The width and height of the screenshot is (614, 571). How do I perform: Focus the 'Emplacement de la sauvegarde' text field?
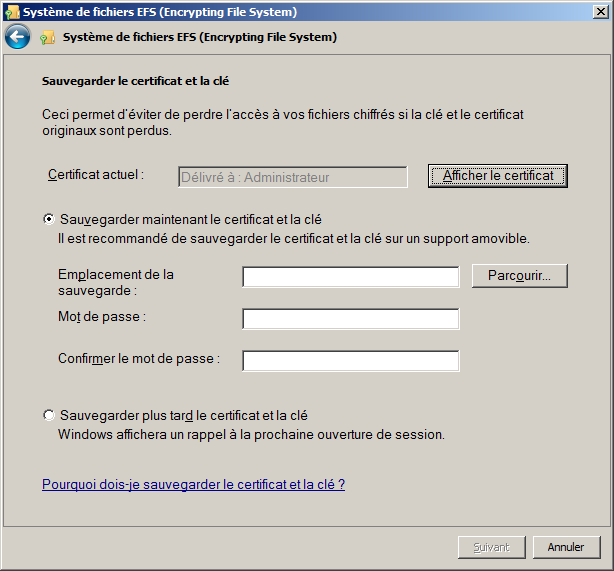350,277
